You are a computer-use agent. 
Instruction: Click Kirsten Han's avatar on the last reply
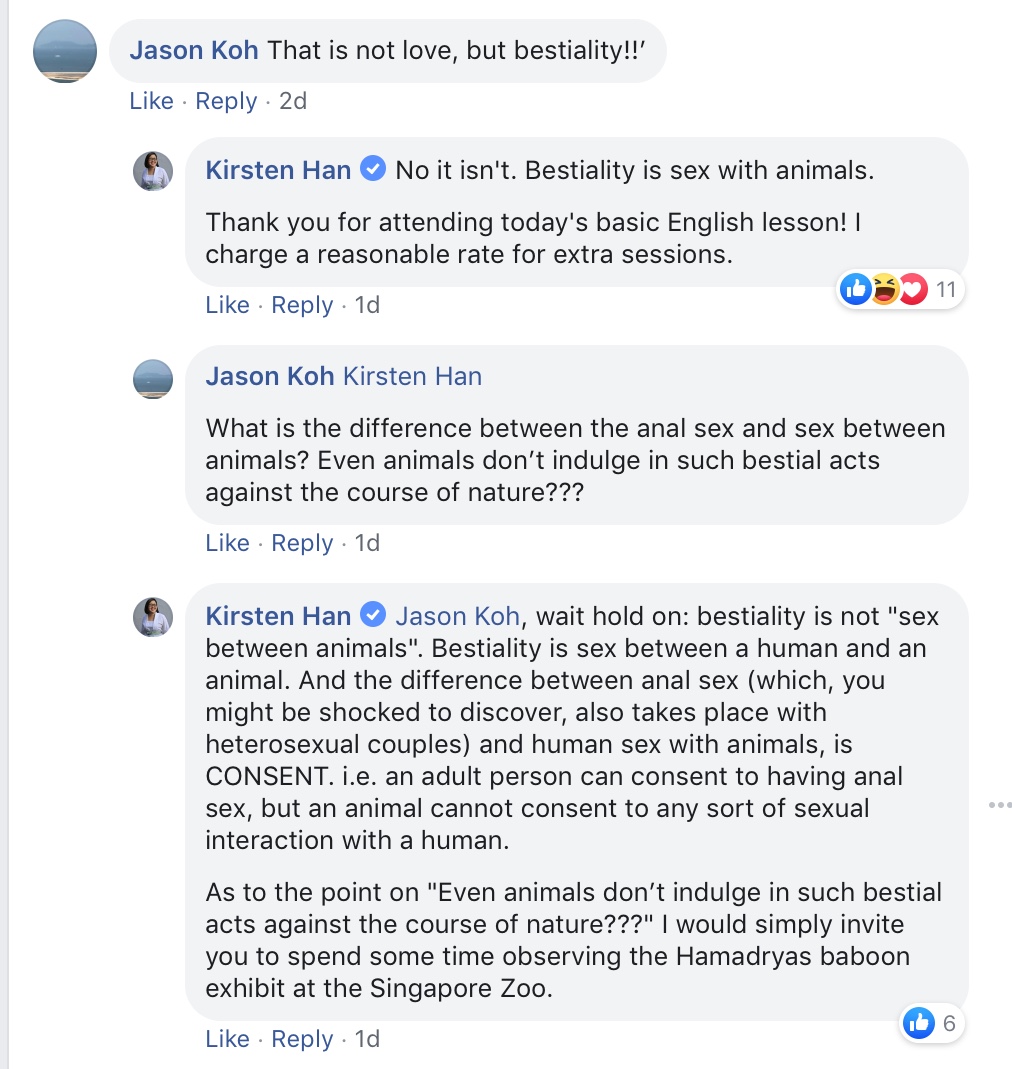(153, 617)
